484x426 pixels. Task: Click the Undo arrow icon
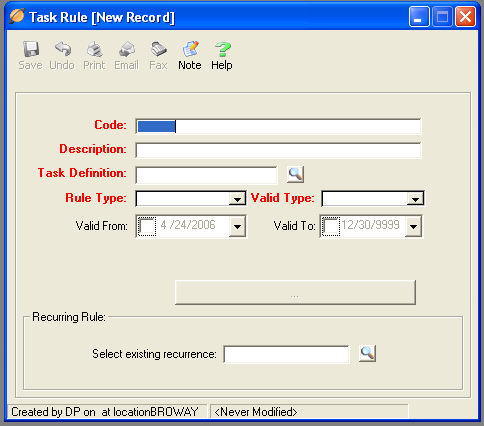[63, 49]
